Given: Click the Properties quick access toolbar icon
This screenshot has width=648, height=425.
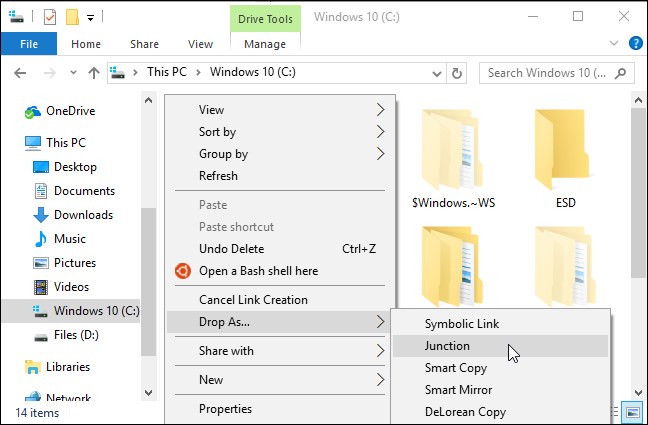Looking at the screenshot, I should coord(50,17).
